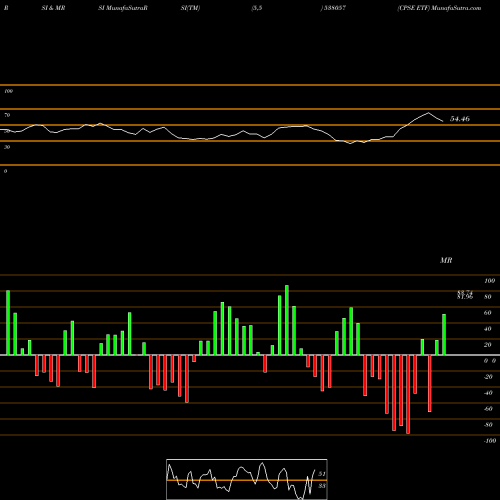Click the "-20" label on the MR axis
The image size is (500, 500).
(x=488, y=377)
